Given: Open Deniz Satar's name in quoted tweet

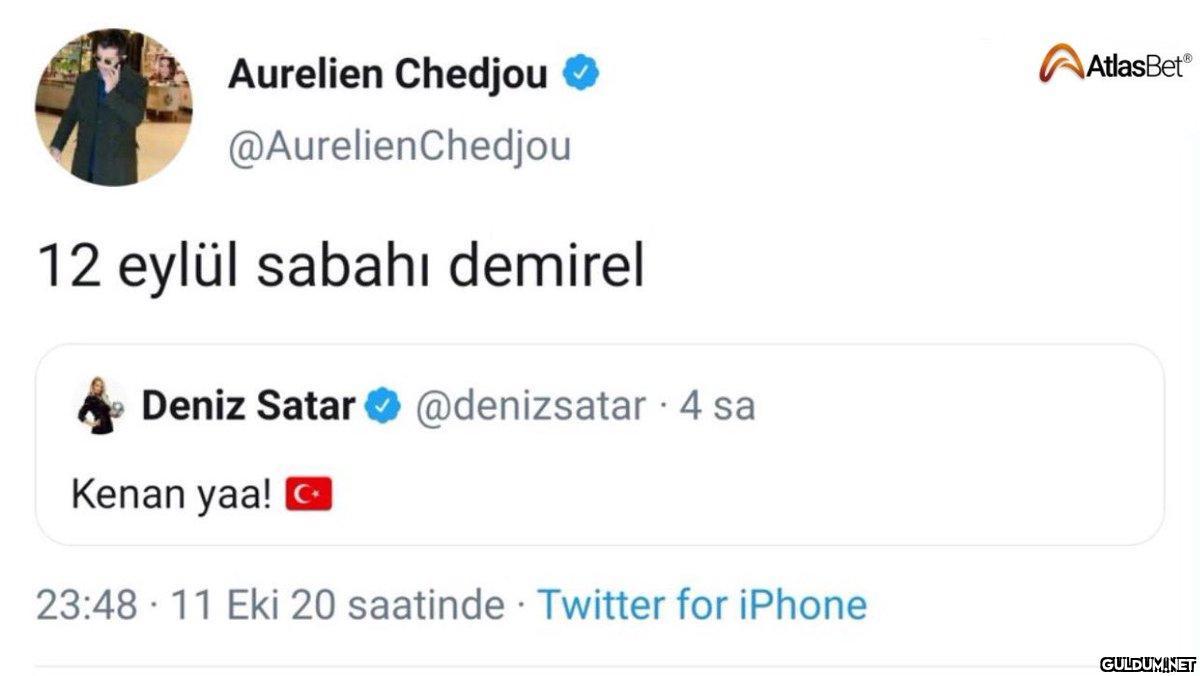Looking at the screenshot, I should click(x=248, y=406).
